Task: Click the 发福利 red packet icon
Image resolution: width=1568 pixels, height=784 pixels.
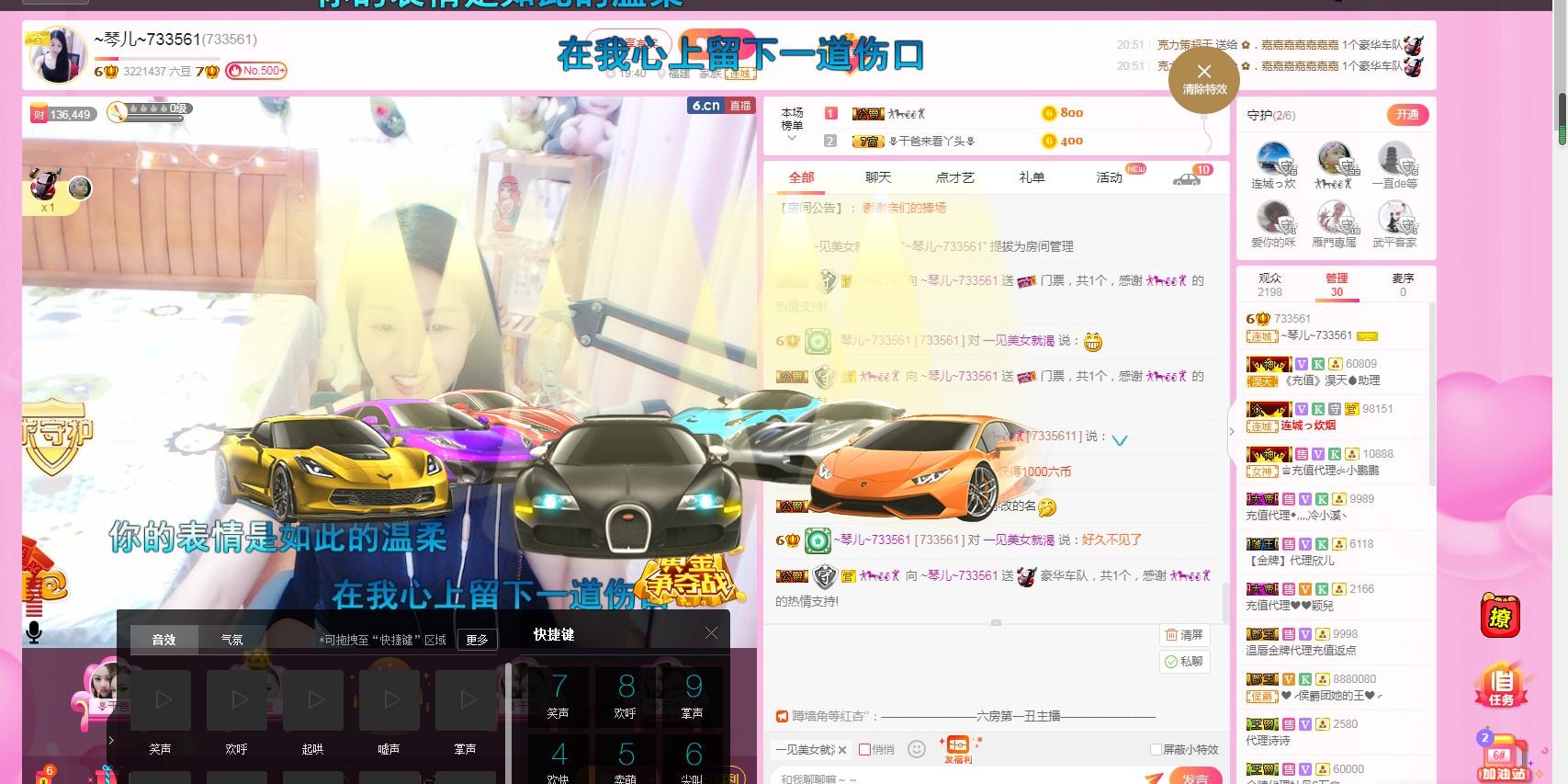Action: coord(957,749)
